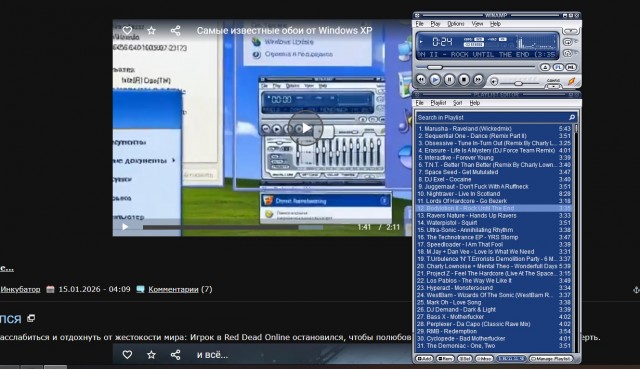Select track Speedloader - I Am That Fool
640x369 pixels.
tap(493, 245)
